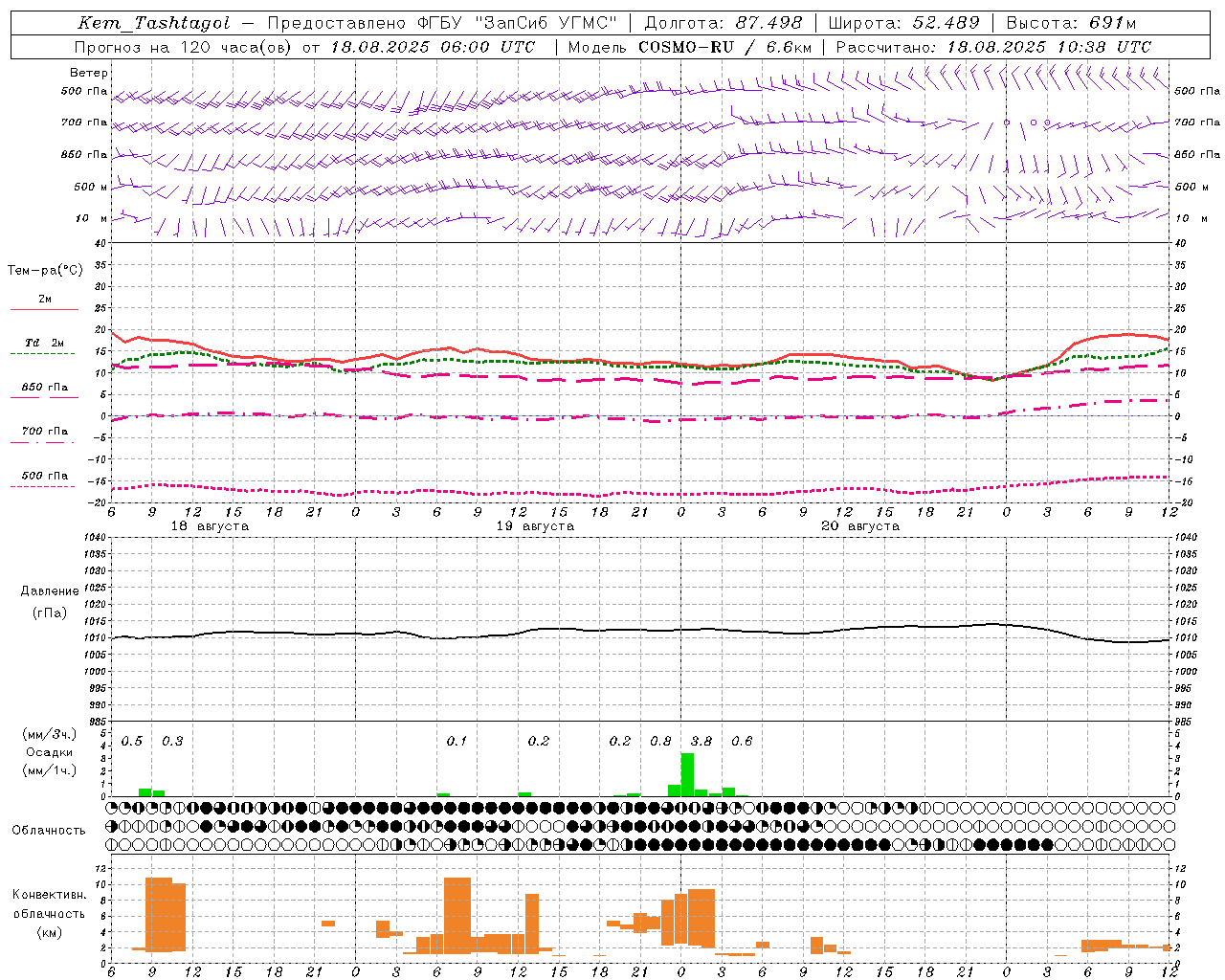Click the 18 августа date label
The width and height of the screenshot is (1225, 980).
point(210,526)
